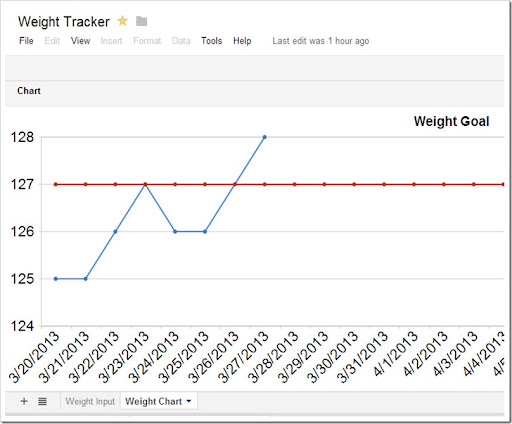
Task: Expand Weight Chart tab dropdown arrow
Action: pos(189,401)
